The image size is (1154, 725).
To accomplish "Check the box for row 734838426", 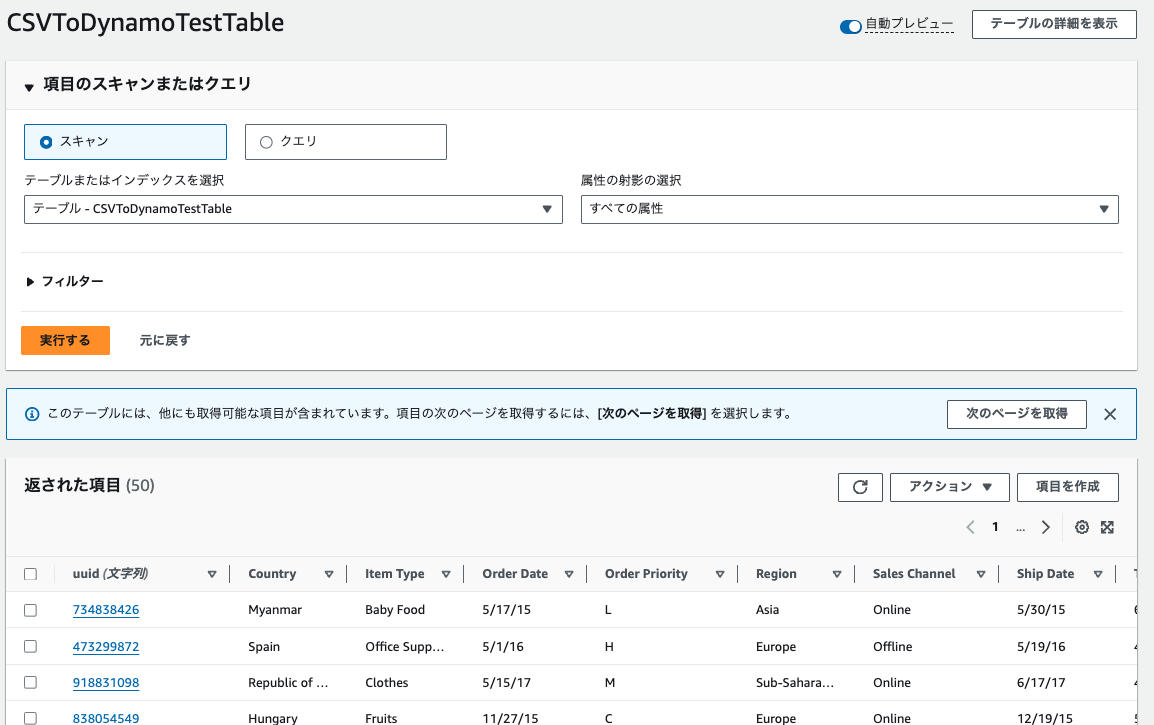I will (30, 610).
